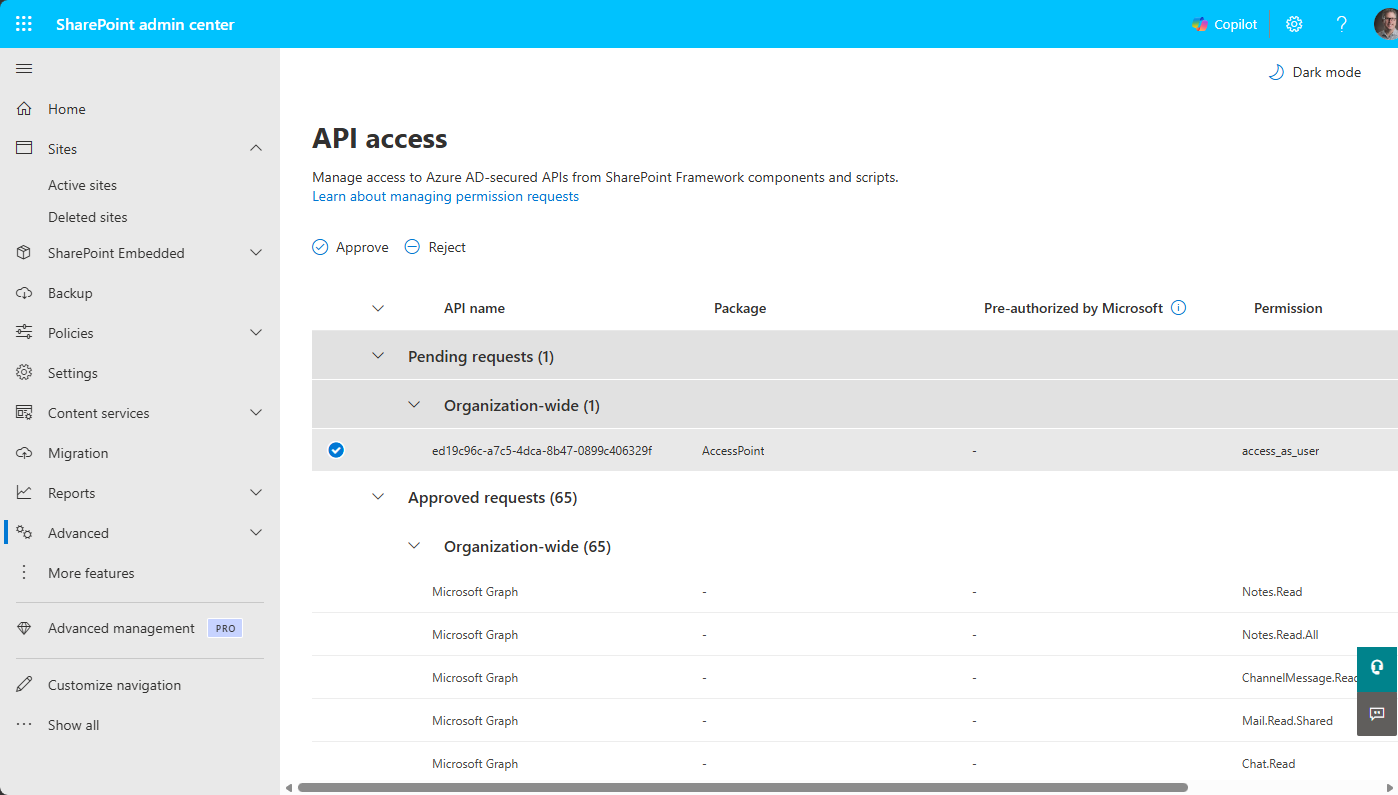The height and width of the screenshot is (795, 1398).
Task: Toggle the header collapse-all chevron
Action: pos(378,308)
